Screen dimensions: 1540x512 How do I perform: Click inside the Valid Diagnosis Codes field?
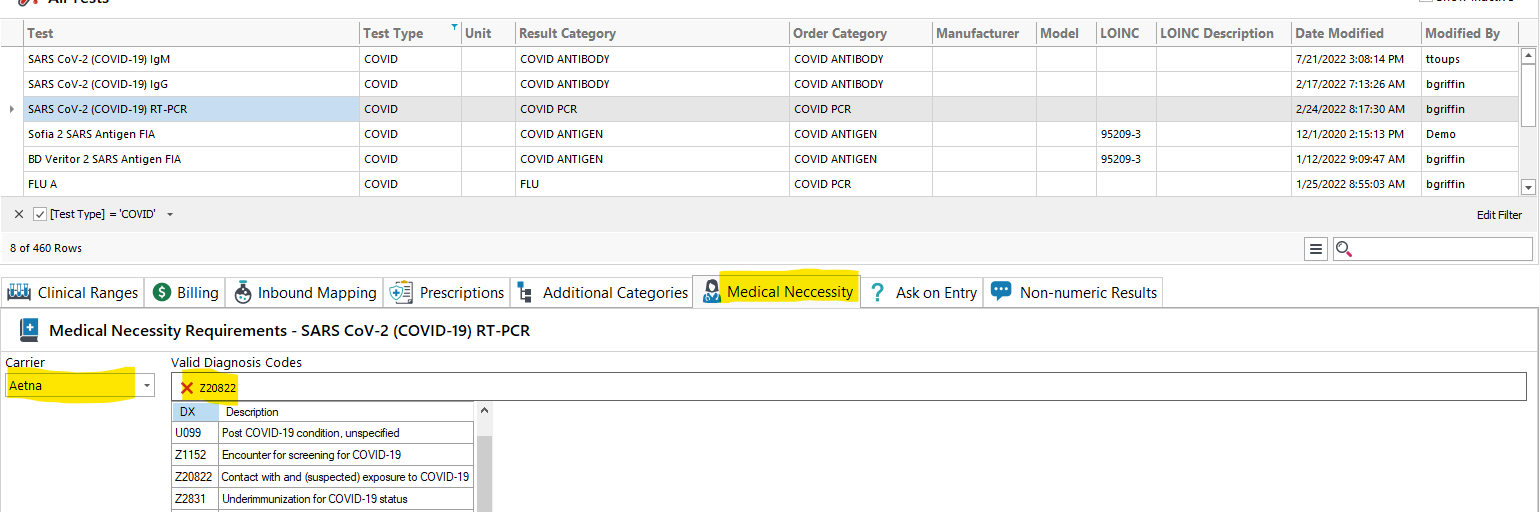click(848, 387)
